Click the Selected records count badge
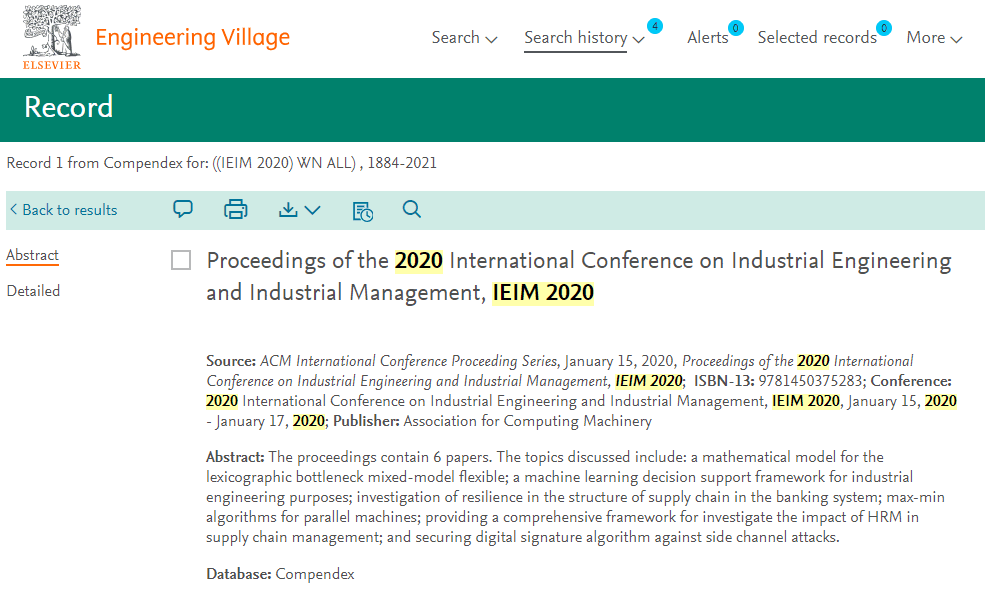 point(884,28)
